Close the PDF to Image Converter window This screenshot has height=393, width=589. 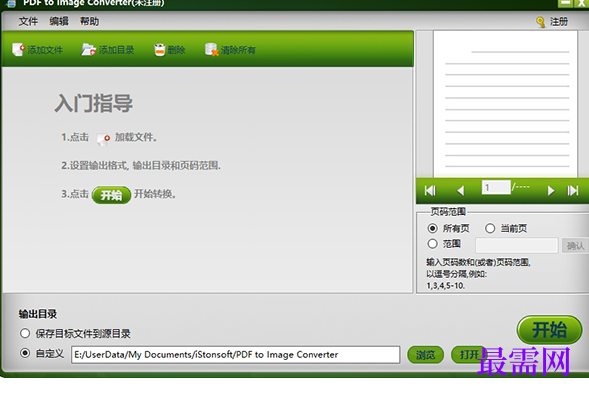click(581, 3)
